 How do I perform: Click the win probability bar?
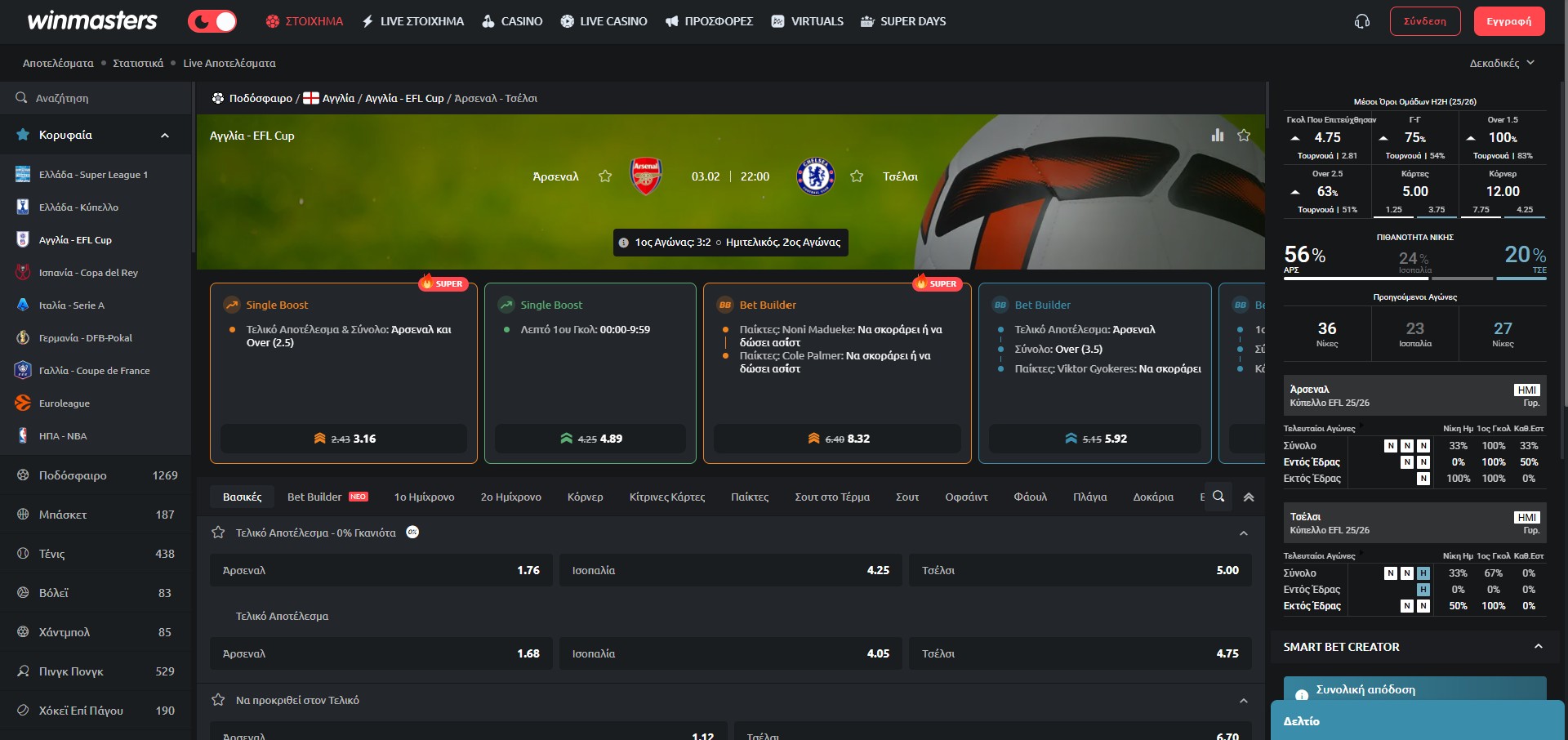1414,279
